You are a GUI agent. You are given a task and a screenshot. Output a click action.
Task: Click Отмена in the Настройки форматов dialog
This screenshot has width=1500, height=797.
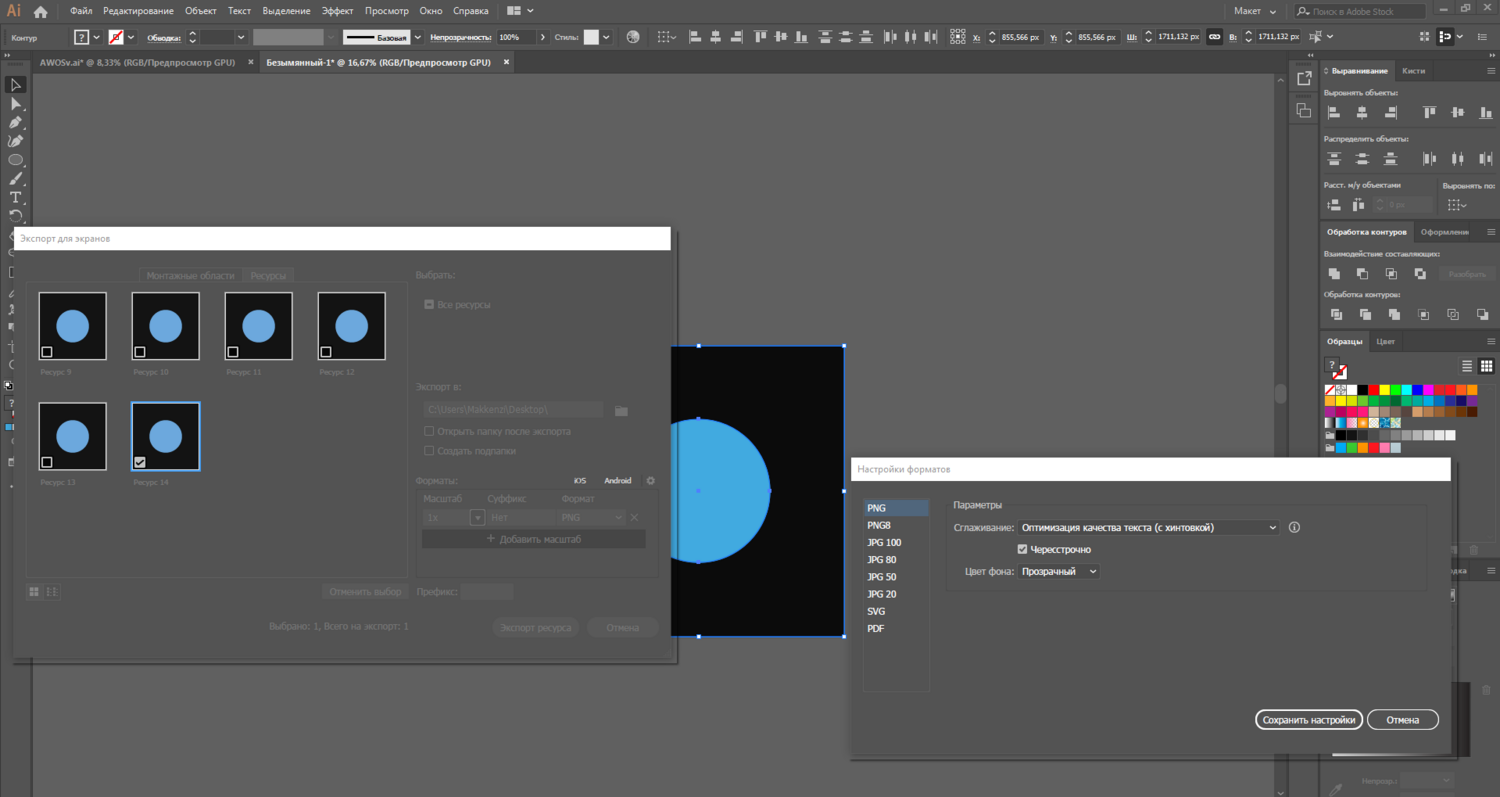coord(1402,719)
